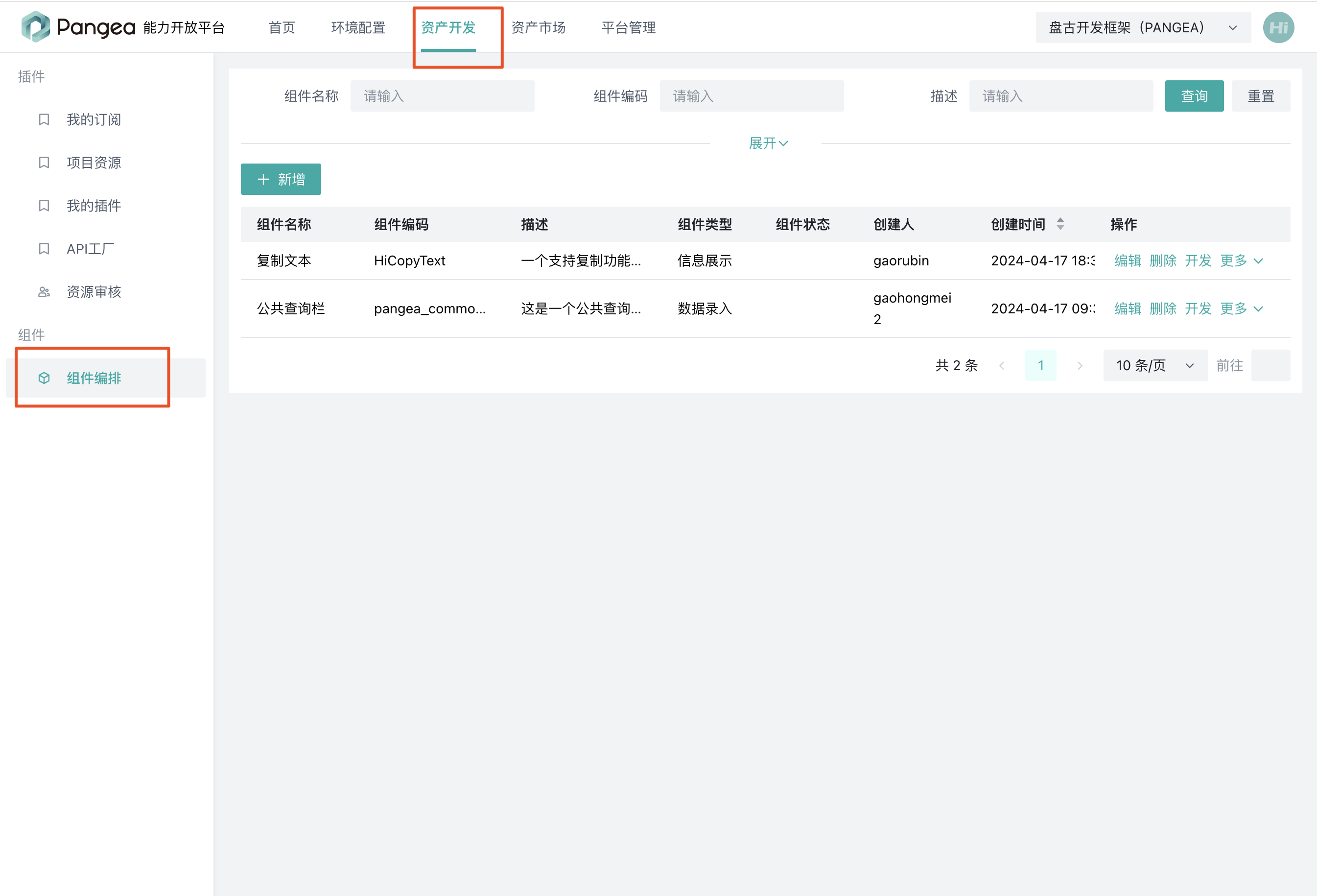Viewport: 1317px width, 896px height.
Task: Open the 资产市场 tab
Action: [539, 27]
